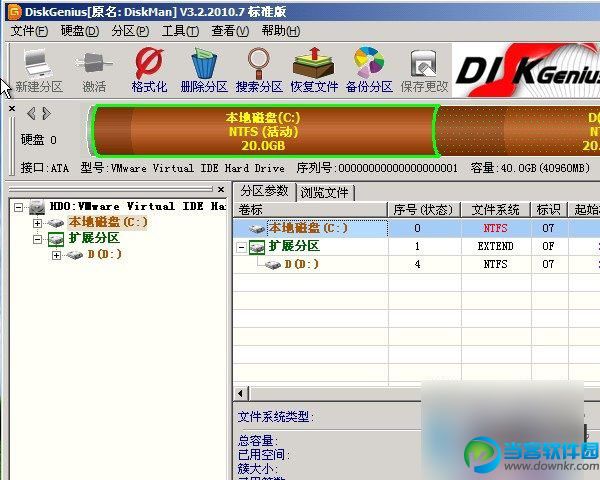This screenshot has width=600, height=480.
Task: Go to previous disk with left arrow
Action: point(31,113)
